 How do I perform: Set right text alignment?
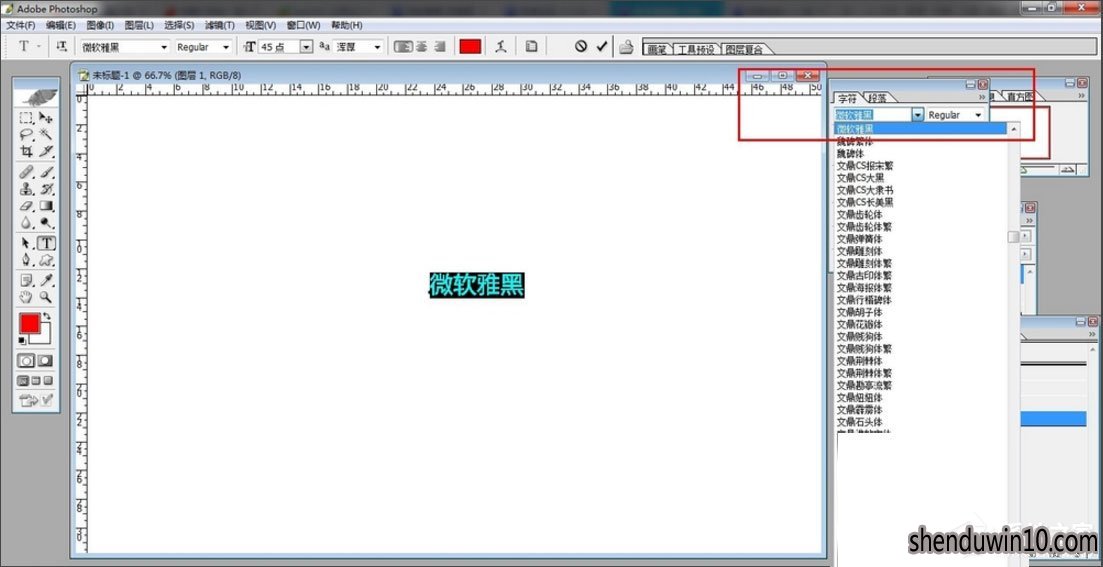click(440, 46)
